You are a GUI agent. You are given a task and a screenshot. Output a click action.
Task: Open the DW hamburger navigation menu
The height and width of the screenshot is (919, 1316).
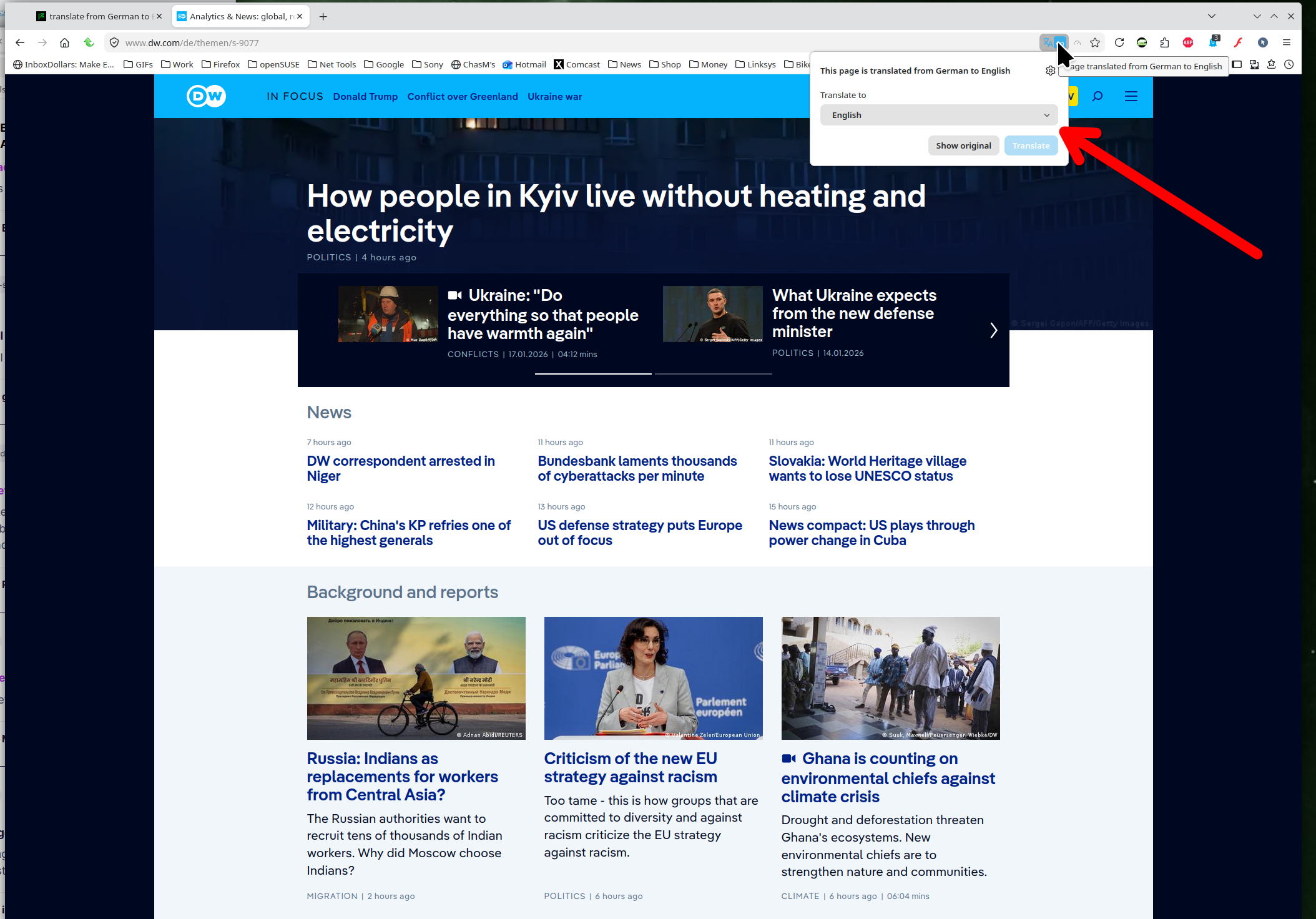pos(1131,96)
